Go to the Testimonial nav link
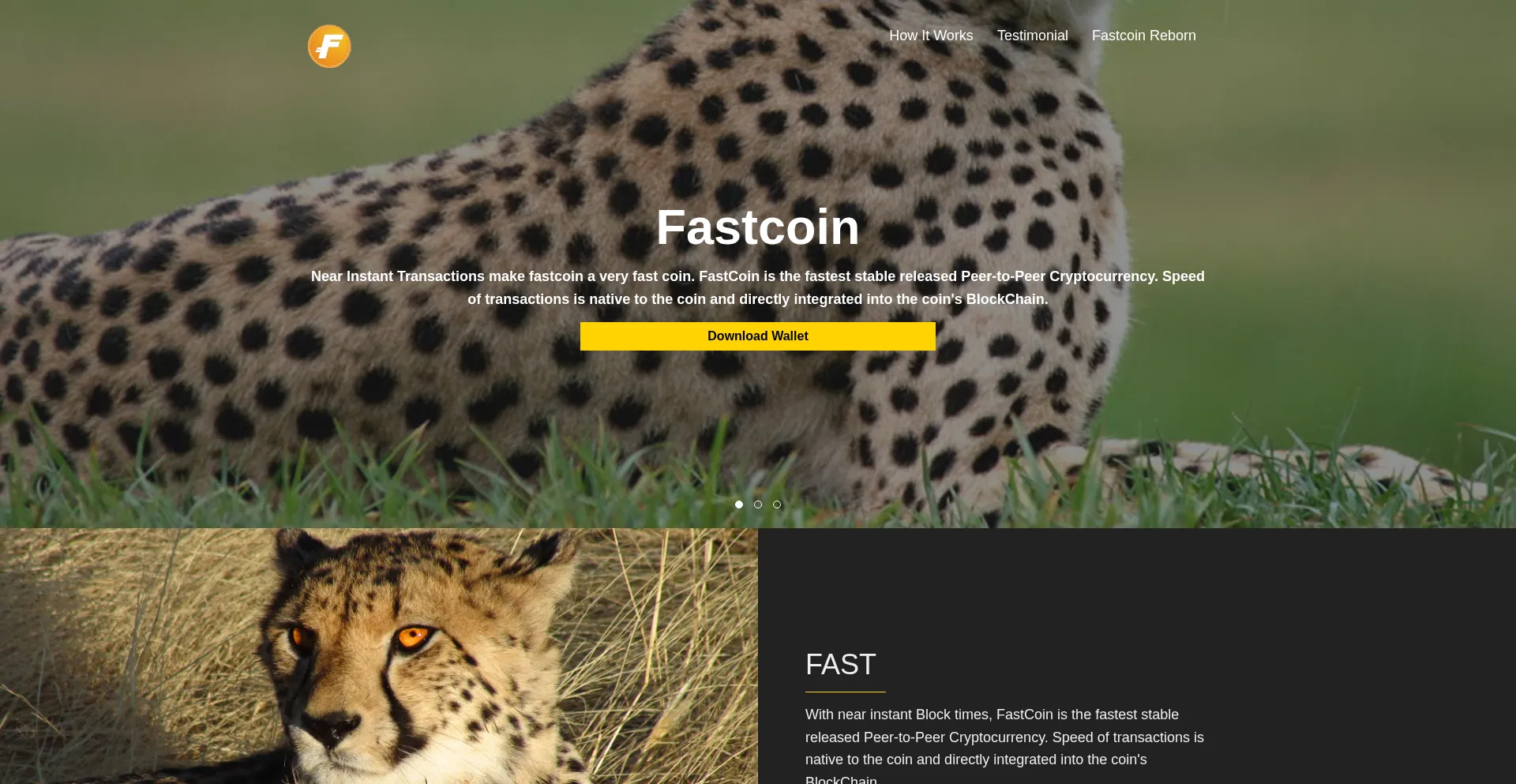This screenshot has width=1516, height=784. [x=1032, y=36]
